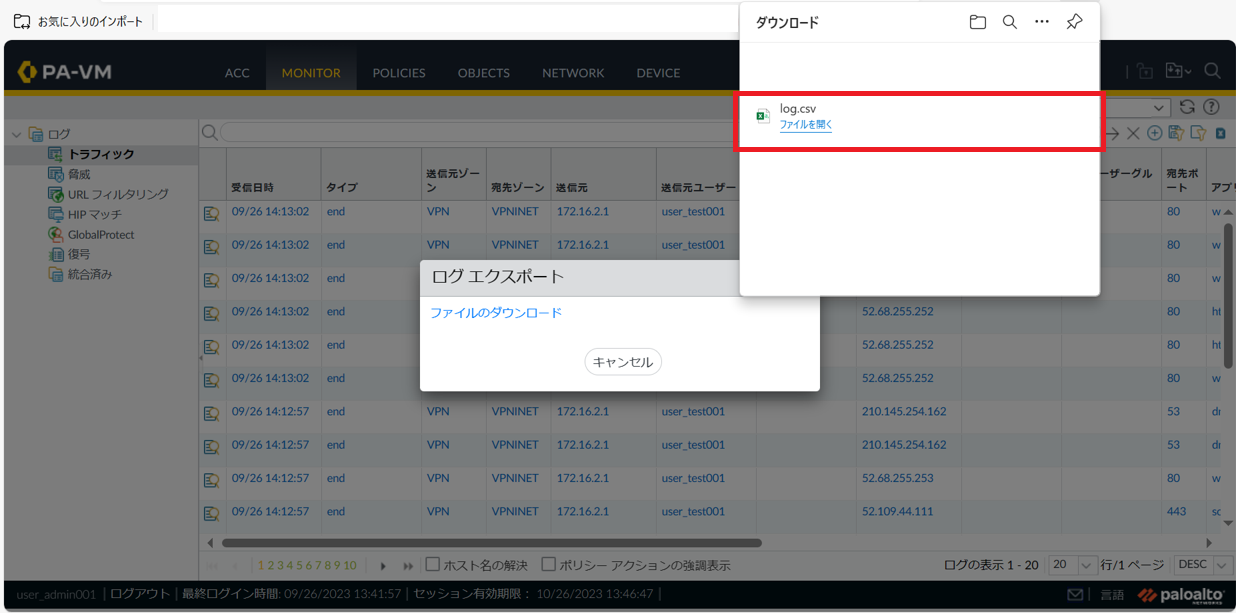Screen dimensions: 1236x613
Task: Click the global search magnifier in header
Action: pyautogui.click(x=1212, y=71)
